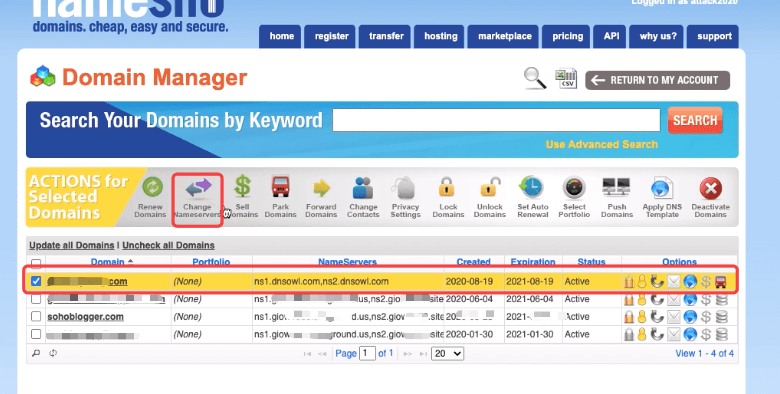Click the Uncheck all Domains link
This screenshot has height=394, width=780.
click(168, 245)
